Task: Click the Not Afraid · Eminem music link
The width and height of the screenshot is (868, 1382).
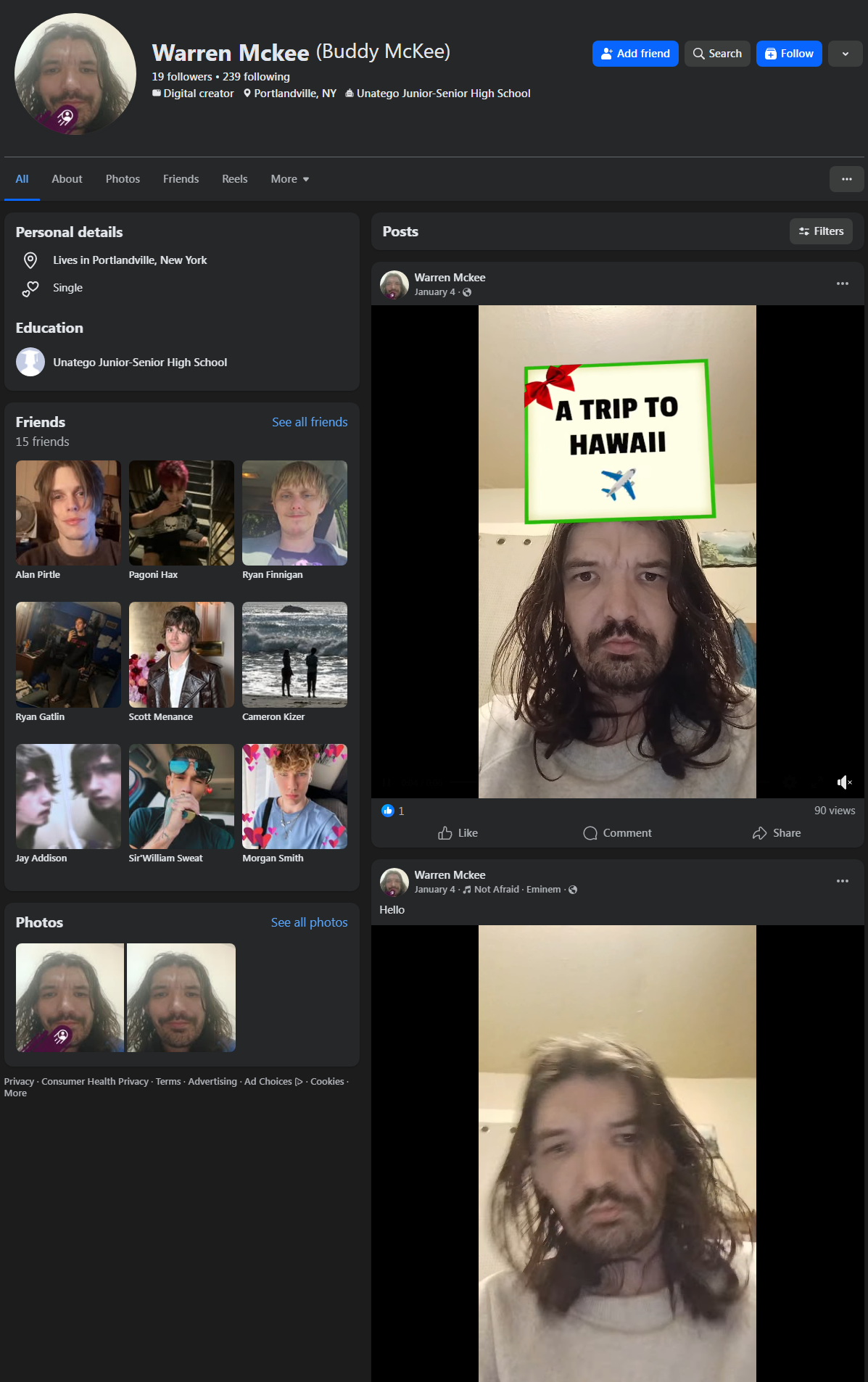Action: [517, 890]
